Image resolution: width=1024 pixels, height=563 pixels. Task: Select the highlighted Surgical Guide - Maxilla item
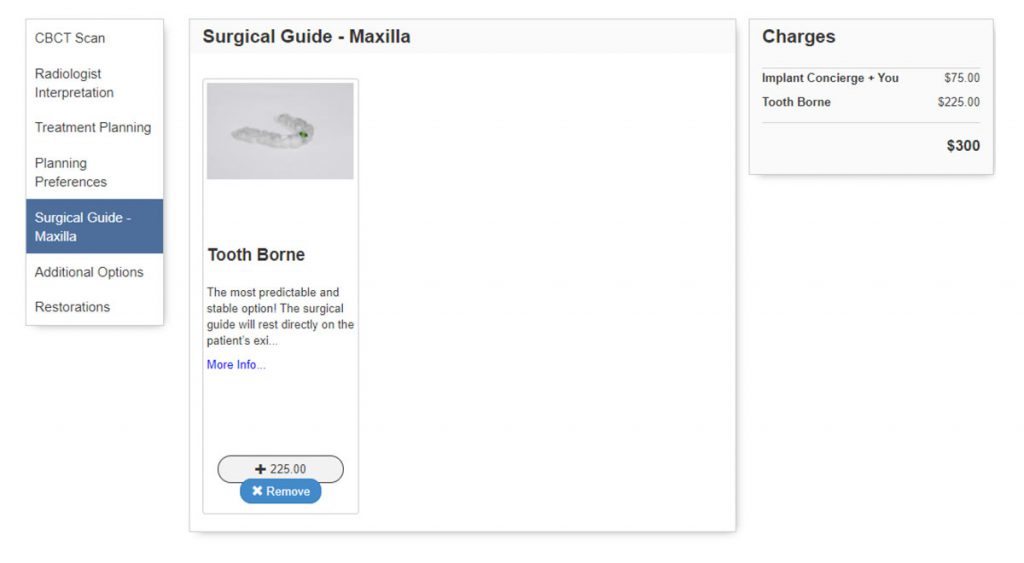[x=94, y=226]
